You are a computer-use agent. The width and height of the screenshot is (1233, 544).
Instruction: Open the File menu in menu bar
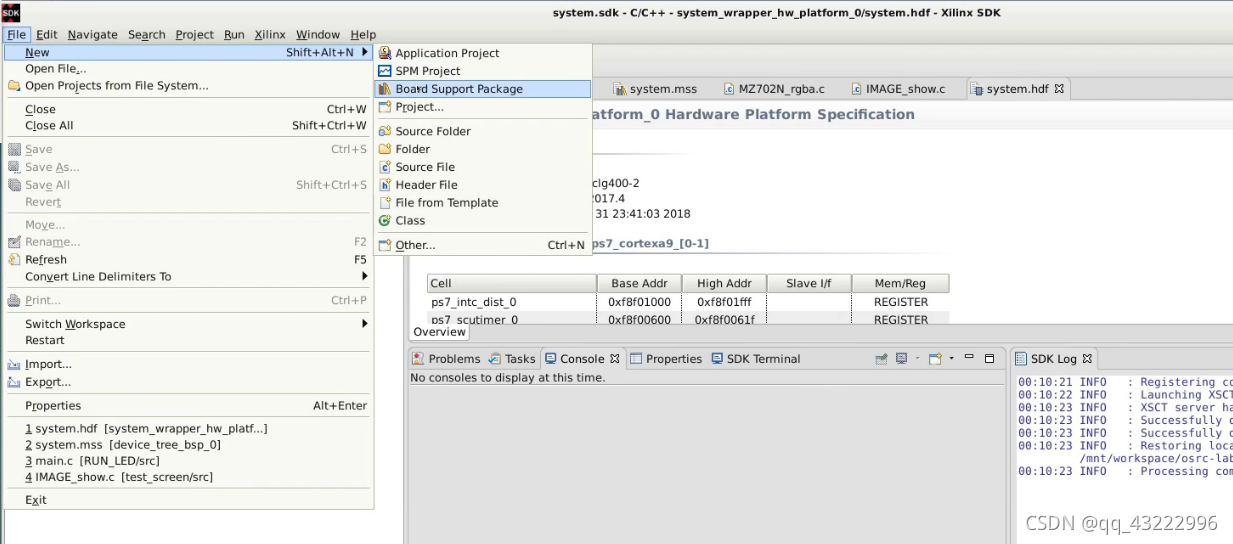(x=16, y=34)
